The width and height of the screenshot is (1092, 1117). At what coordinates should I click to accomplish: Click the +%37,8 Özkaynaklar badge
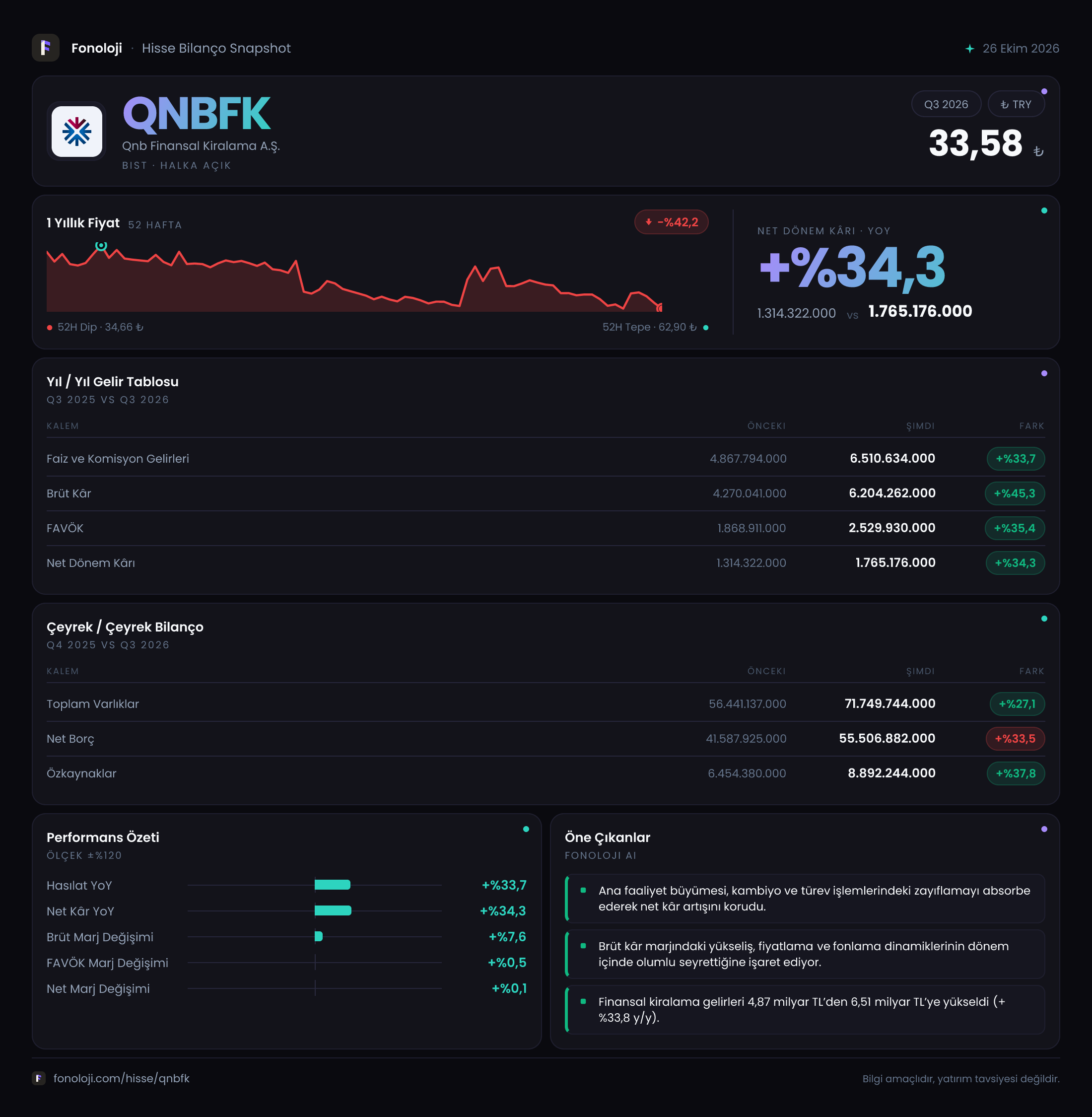pos(1015,773)
